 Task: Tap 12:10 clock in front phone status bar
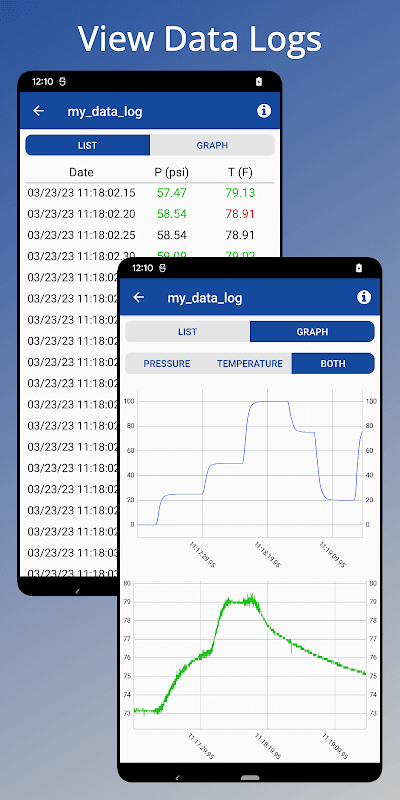[143, 267]
